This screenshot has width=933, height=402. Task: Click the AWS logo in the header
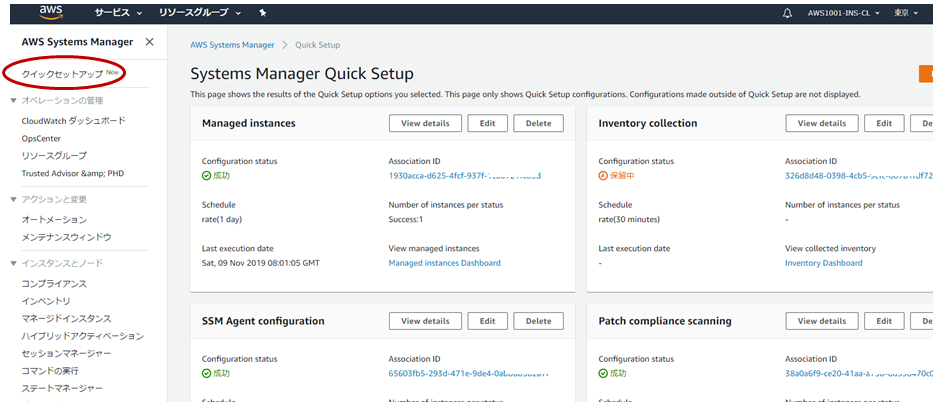click(52, 12)
